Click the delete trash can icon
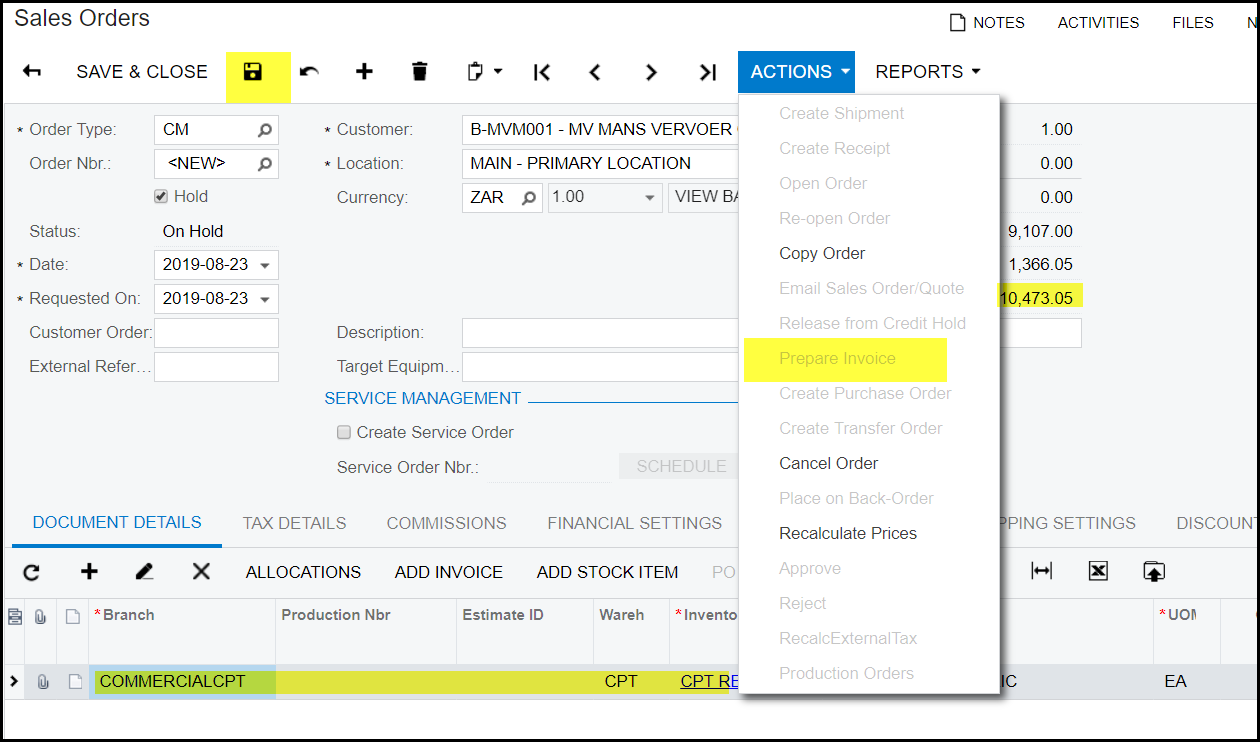The width and height of the screenshot is (1260, 742). [420, 72]
